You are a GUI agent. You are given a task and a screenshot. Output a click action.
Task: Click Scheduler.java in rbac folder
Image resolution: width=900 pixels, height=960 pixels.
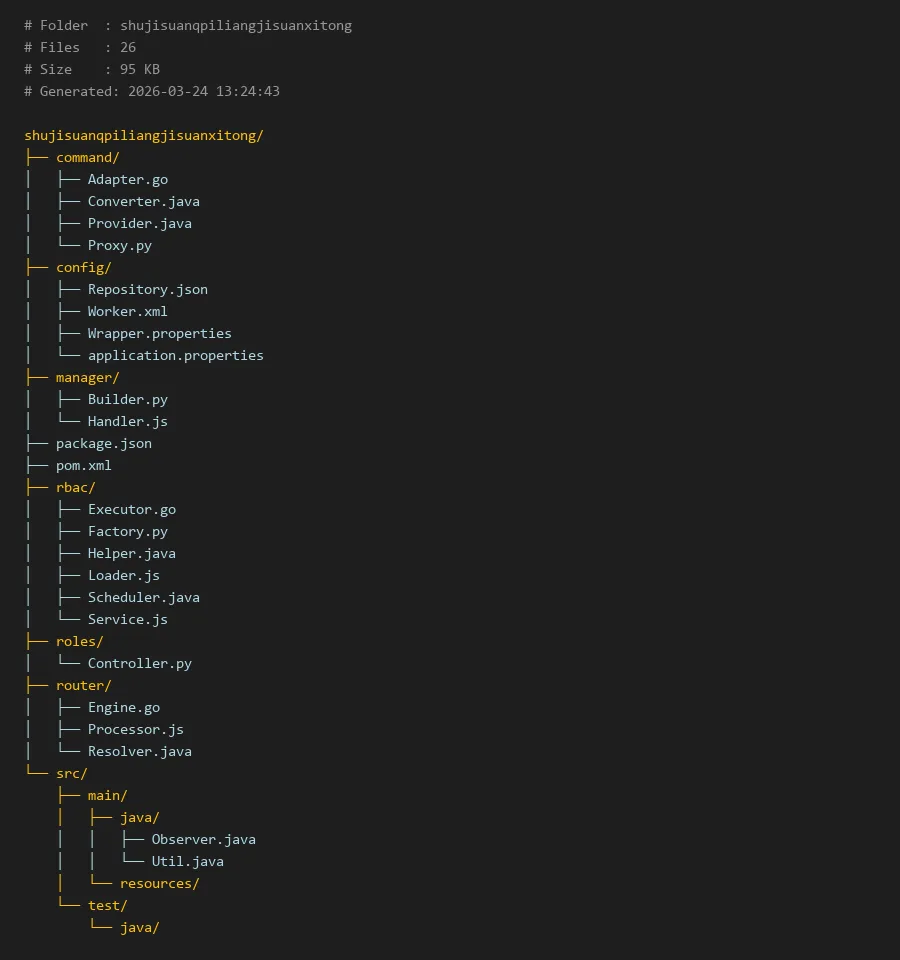click(143, 597)
